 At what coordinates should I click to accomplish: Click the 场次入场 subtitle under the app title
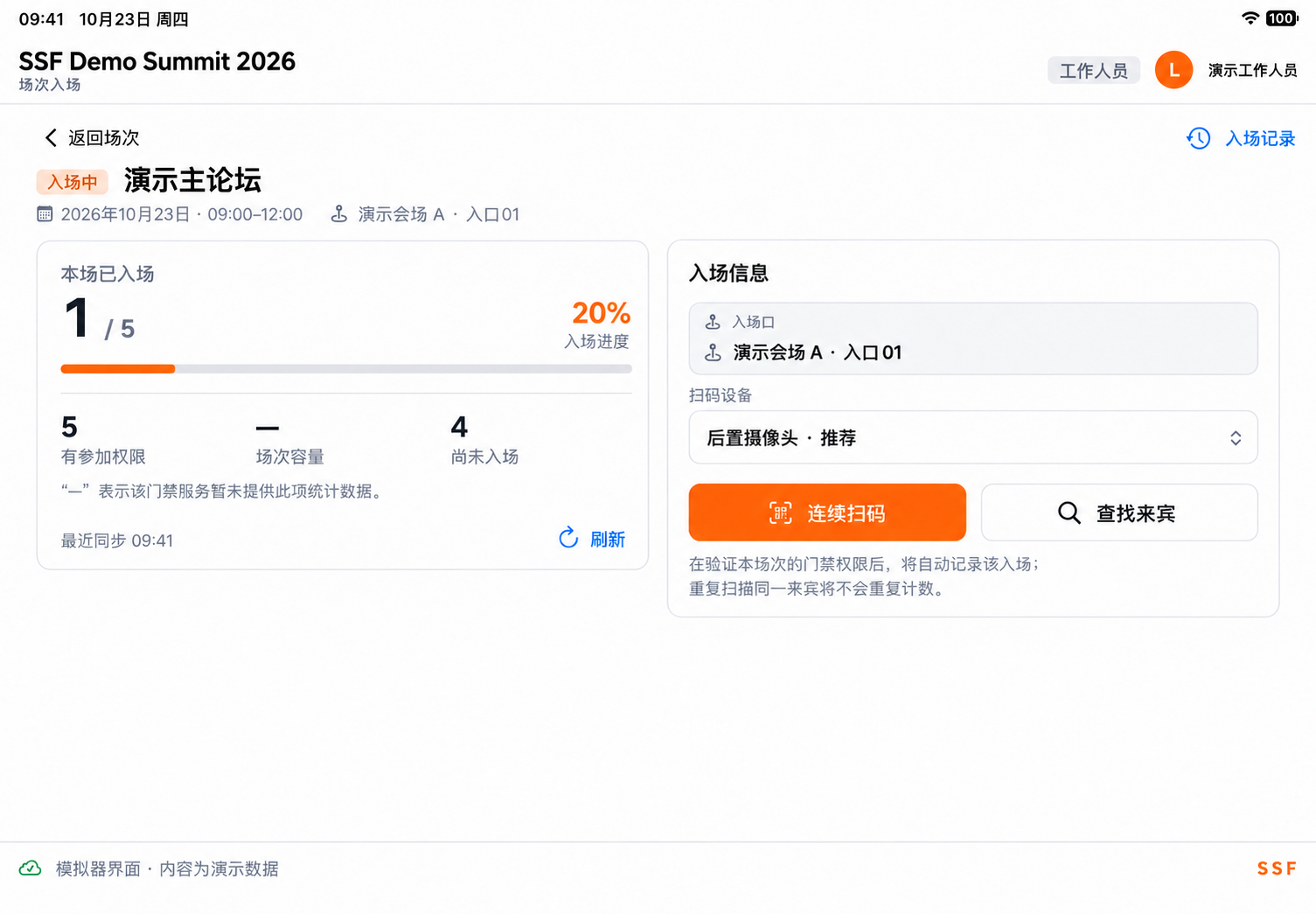(x=50, y=85)
